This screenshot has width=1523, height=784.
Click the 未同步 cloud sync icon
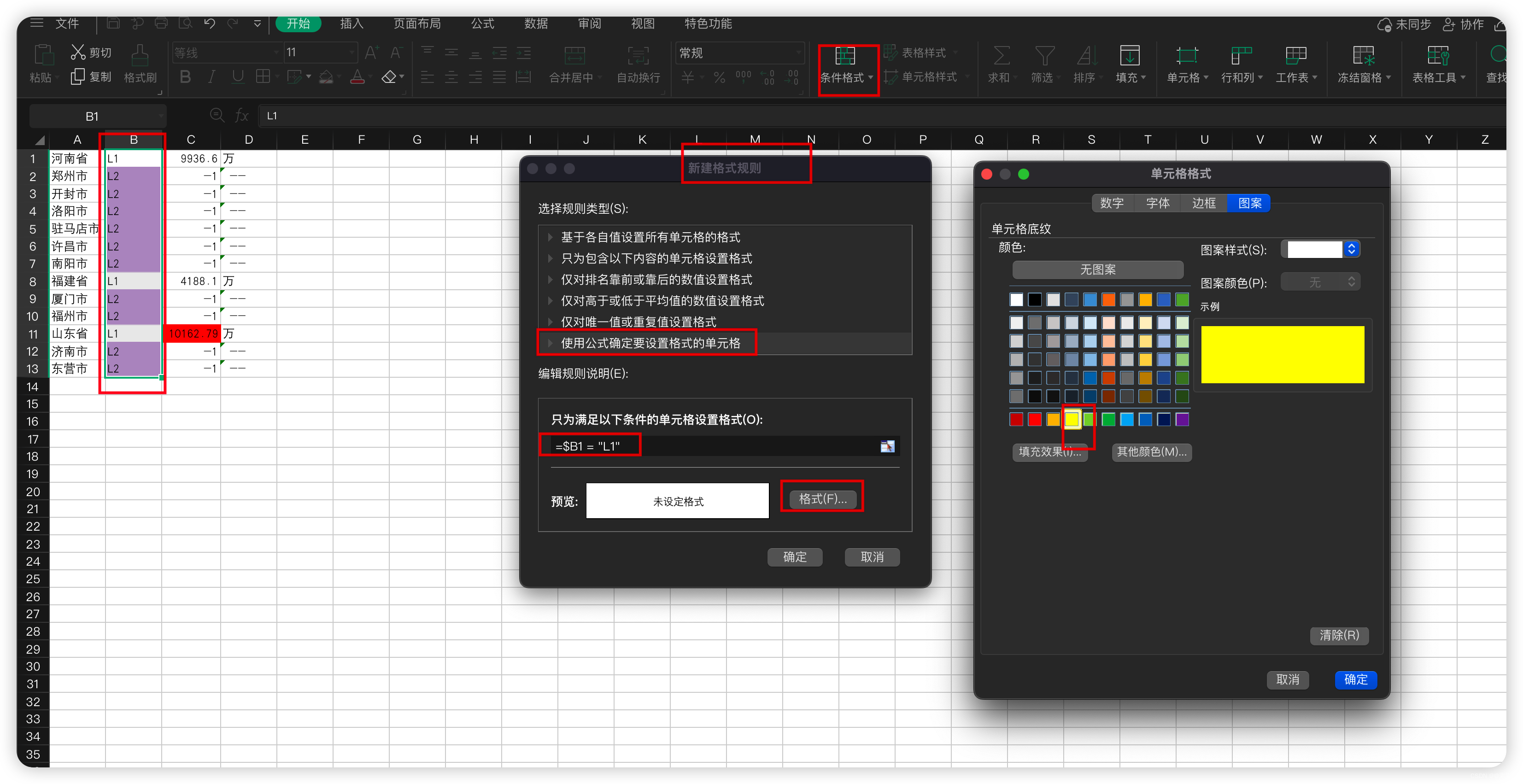[1384, 24]
